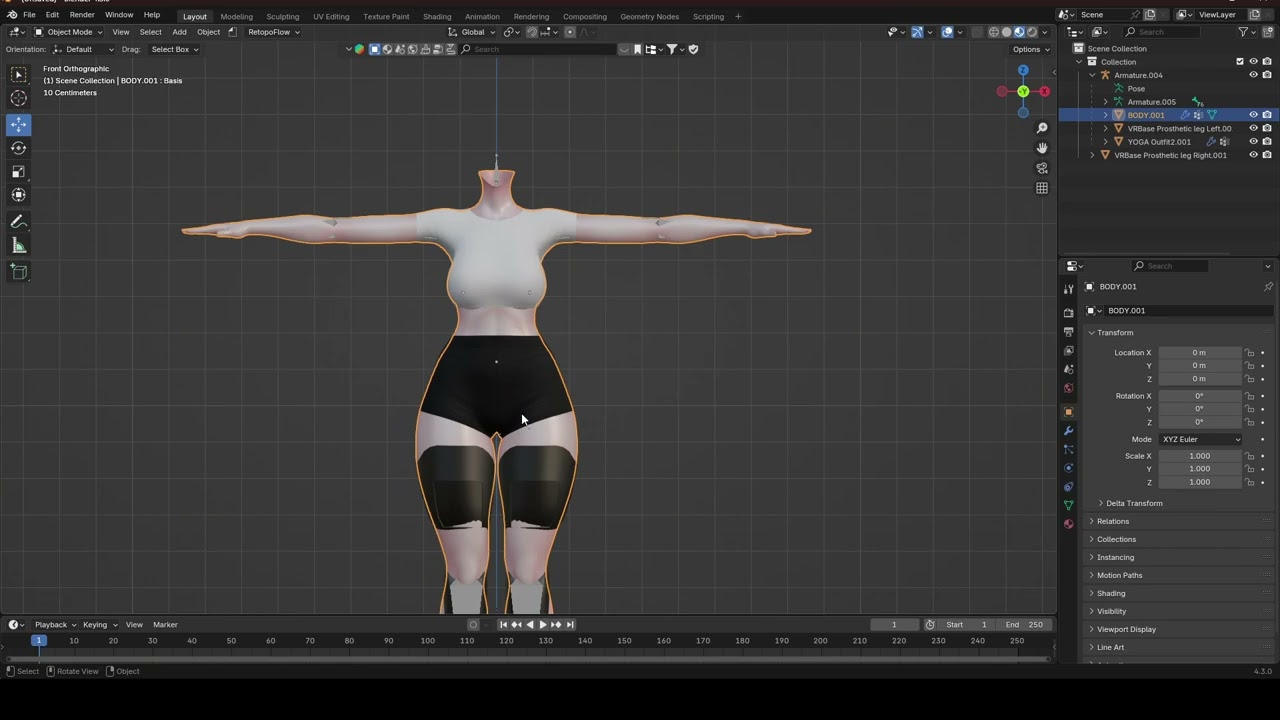The width and height of the screenshot is (1280, 720).
Task: Switch to the Shading workspace tab
Action: tap(437, 16)
